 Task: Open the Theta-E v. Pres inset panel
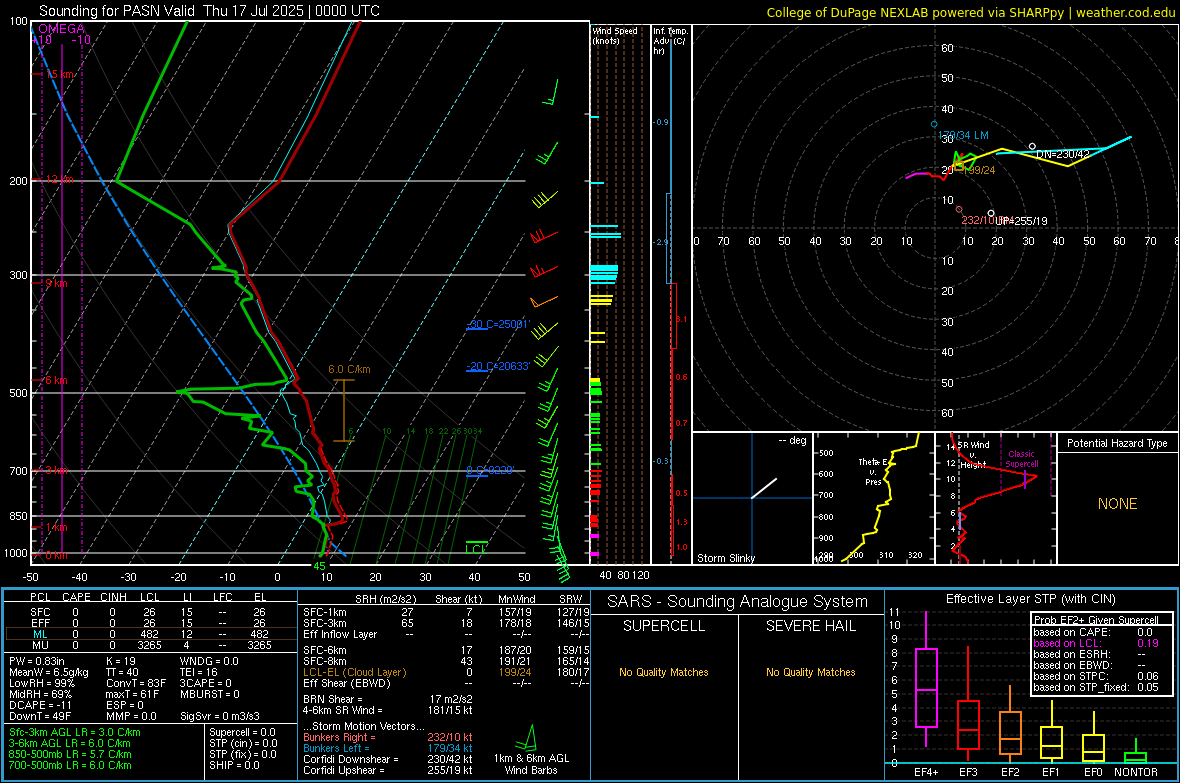[874, 498]
